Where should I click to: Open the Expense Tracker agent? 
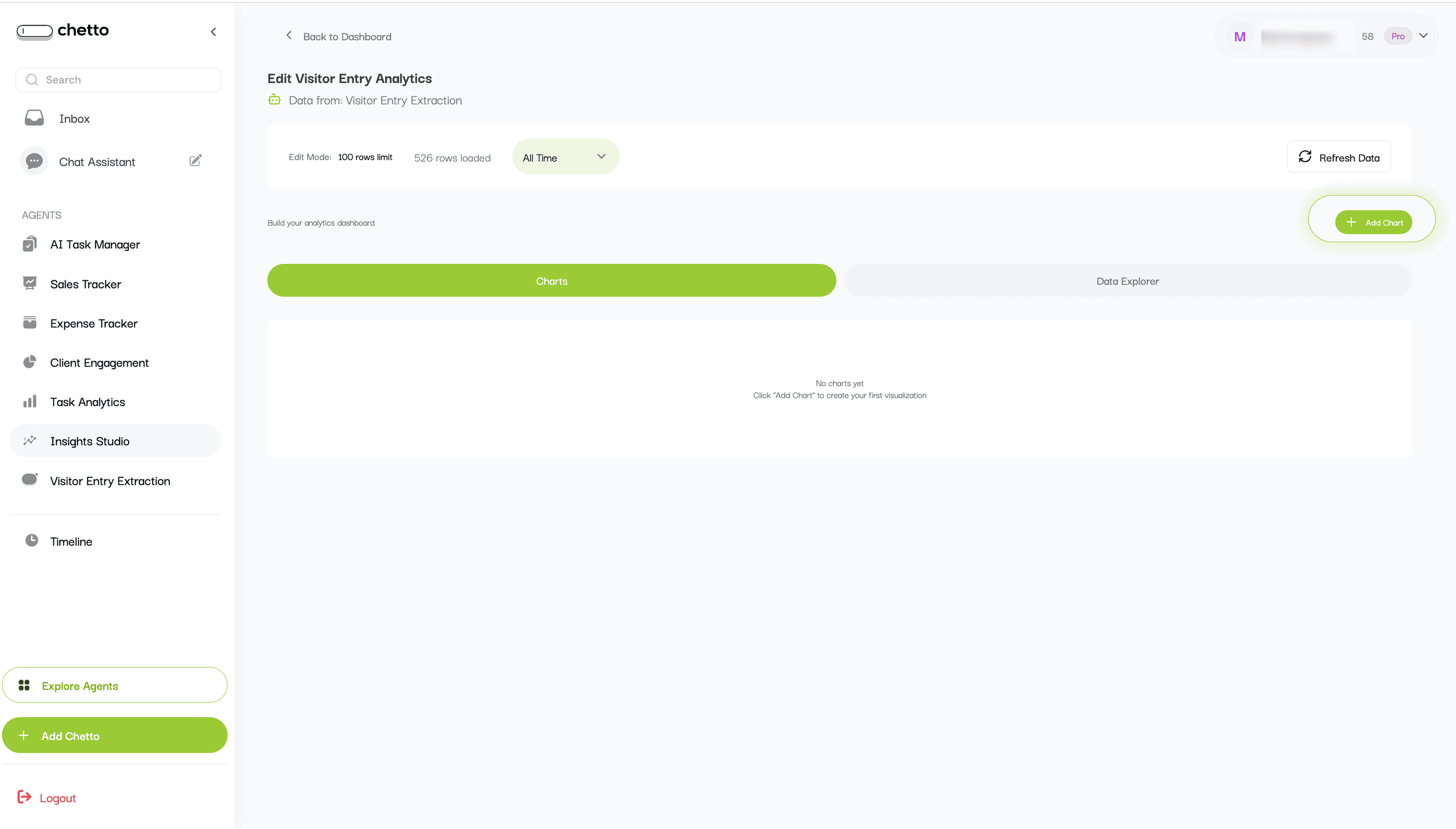coord(93,323)
